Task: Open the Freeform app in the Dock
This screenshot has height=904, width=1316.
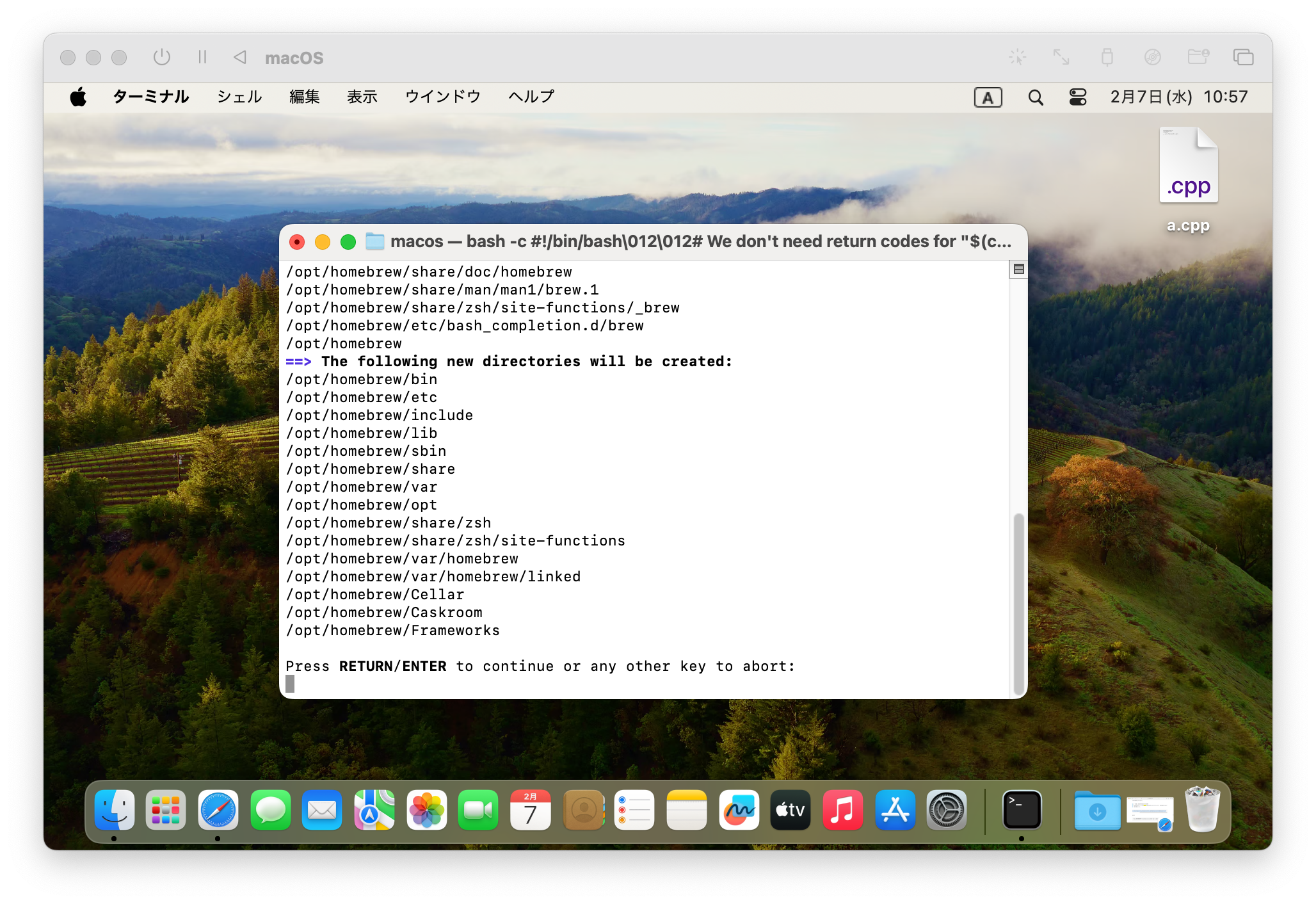Action: pyautogui.click(x=739, y=810)
